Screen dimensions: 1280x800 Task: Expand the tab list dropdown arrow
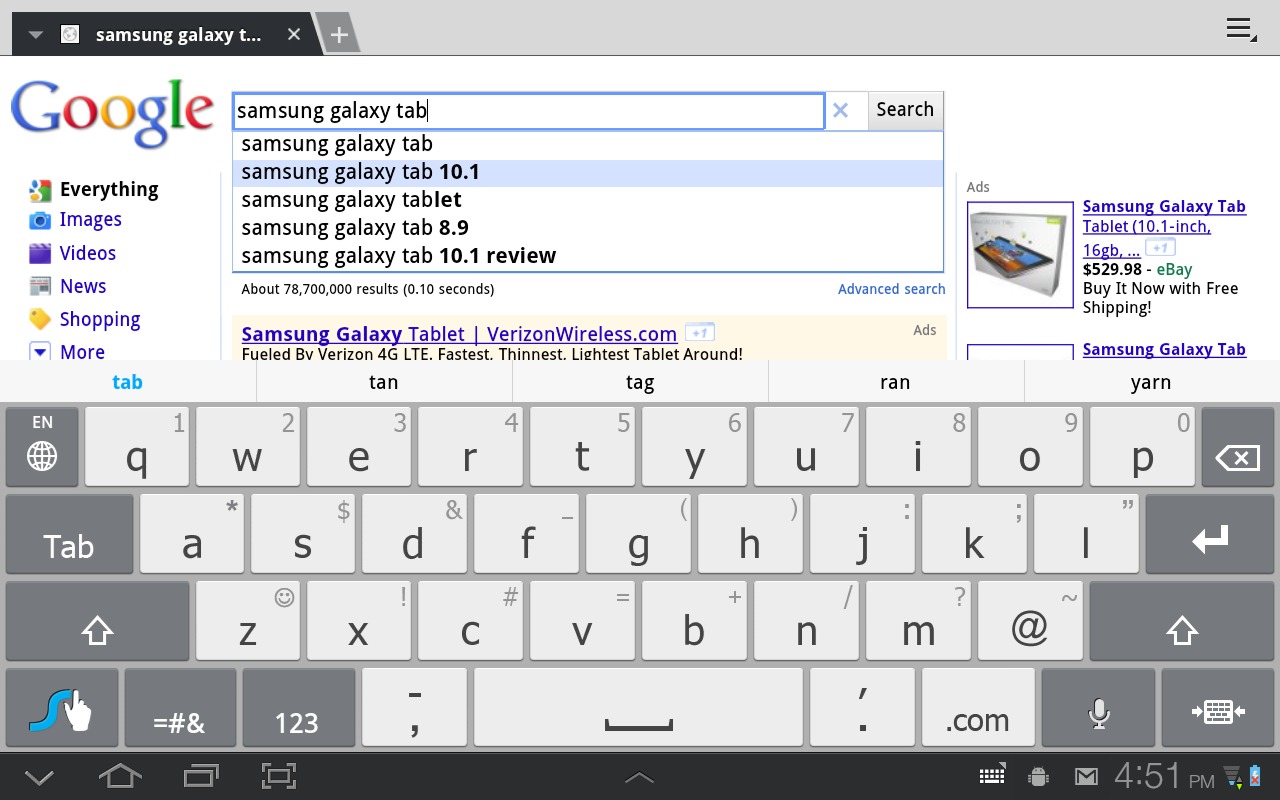pos(36,35)
